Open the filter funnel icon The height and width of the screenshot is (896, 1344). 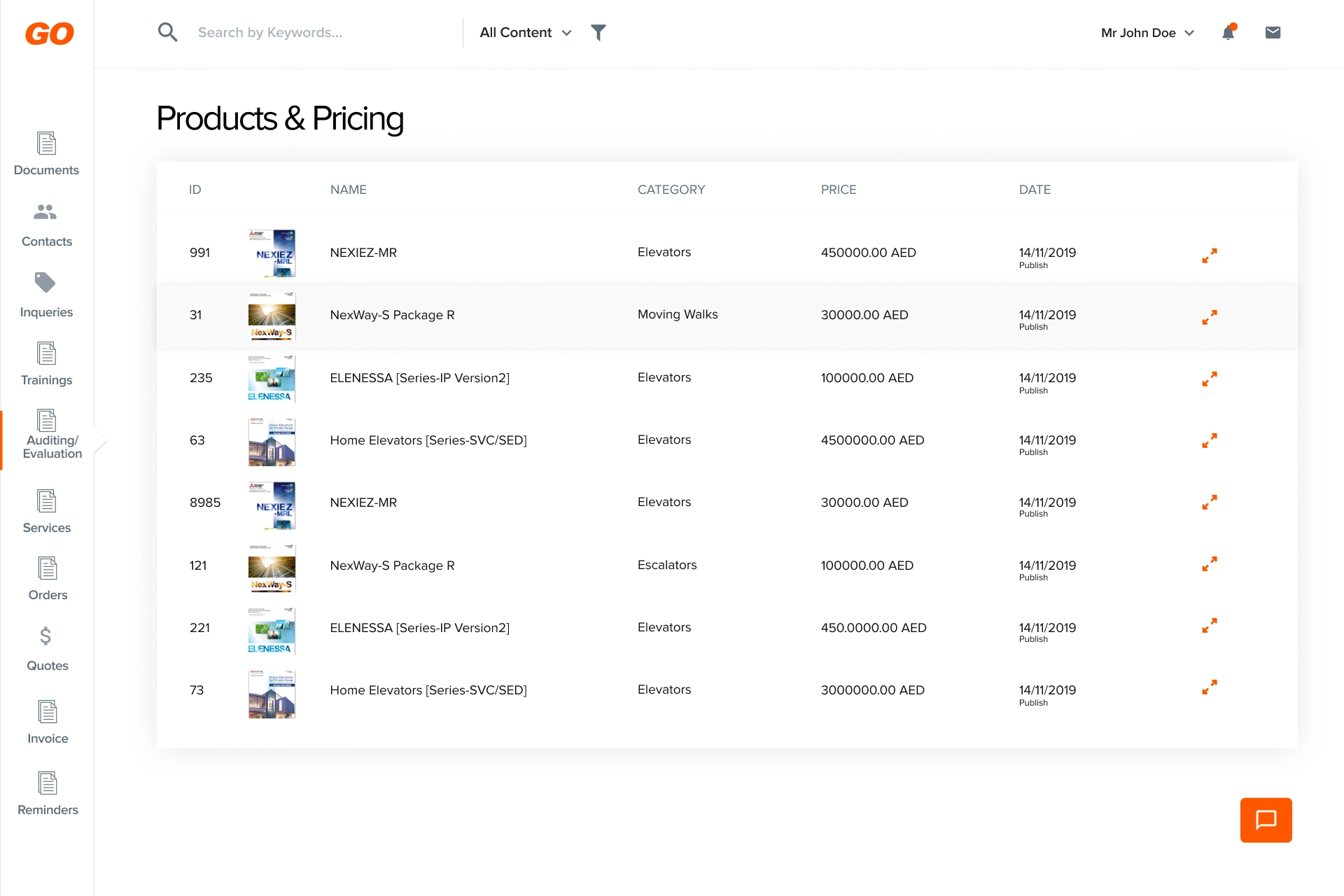[x=598, y=32]
